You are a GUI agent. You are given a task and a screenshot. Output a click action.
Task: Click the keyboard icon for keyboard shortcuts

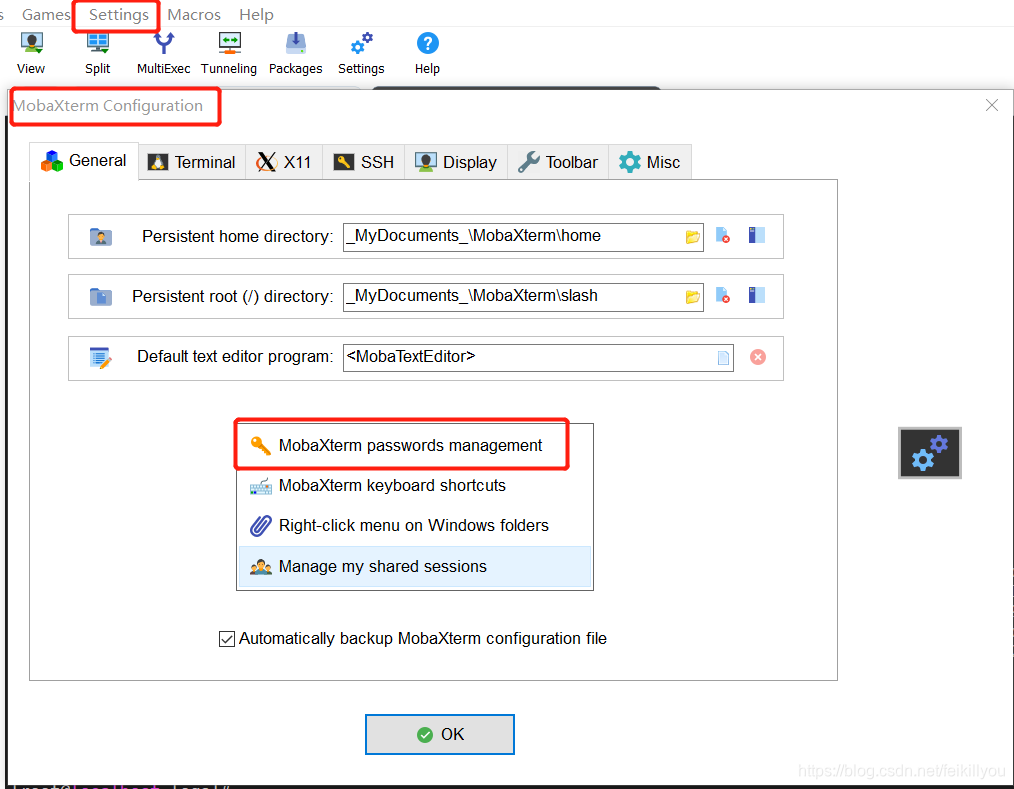pos(261,486)
